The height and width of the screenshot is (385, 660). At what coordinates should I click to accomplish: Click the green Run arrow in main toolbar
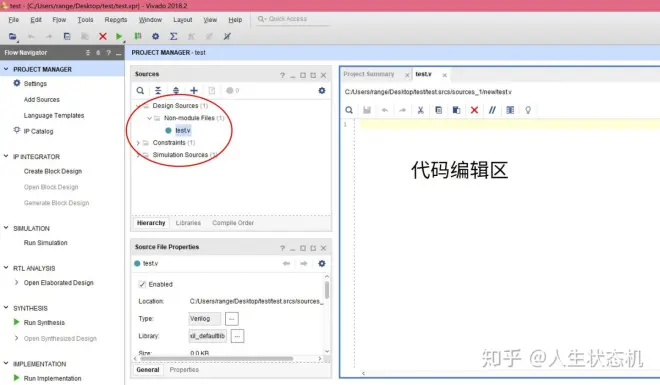119,37
